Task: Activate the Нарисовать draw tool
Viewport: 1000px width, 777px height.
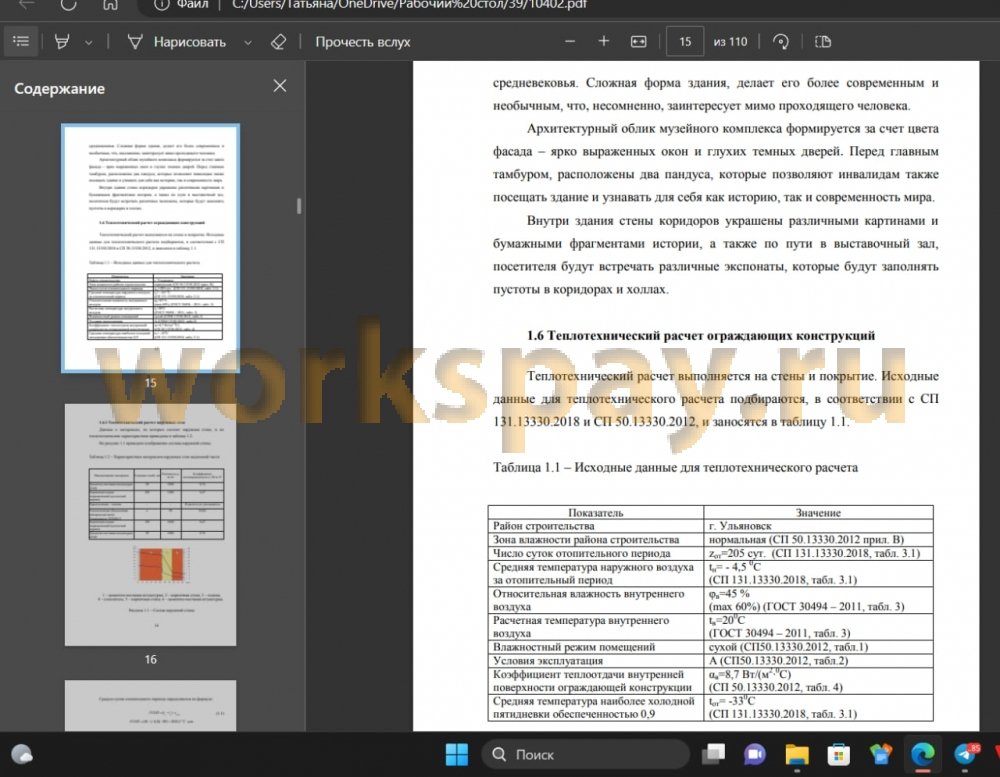Action: (x=177, y=42)
